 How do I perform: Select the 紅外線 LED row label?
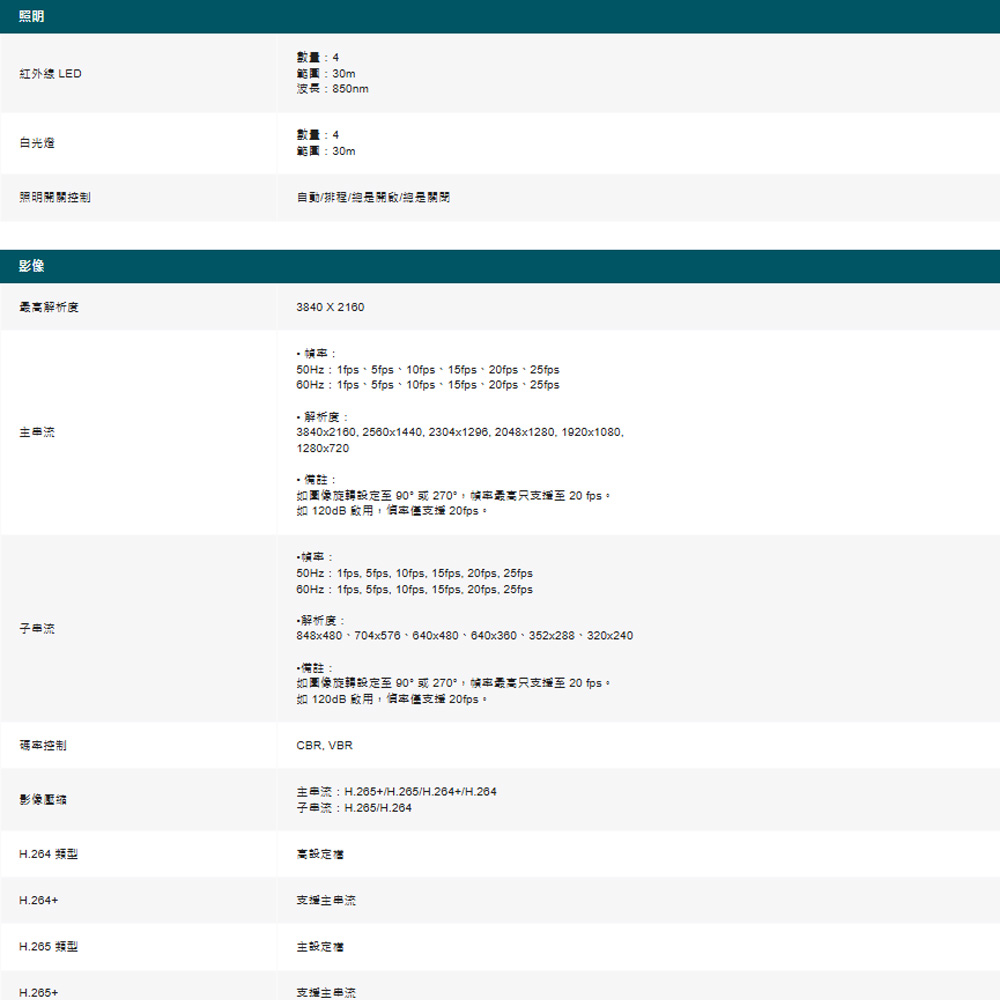tap(50, 74)
